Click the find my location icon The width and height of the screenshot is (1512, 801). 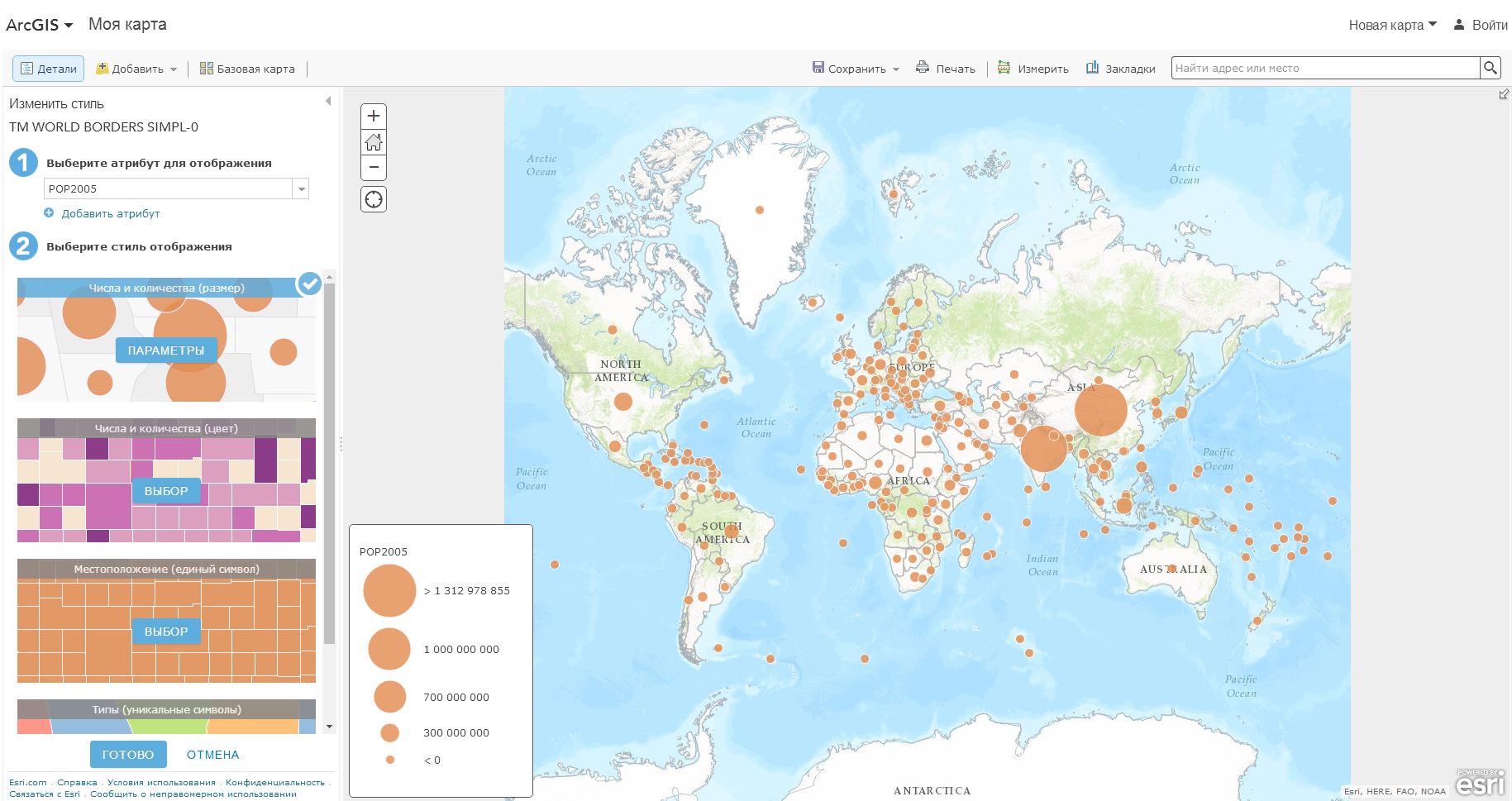coord(374,199)
